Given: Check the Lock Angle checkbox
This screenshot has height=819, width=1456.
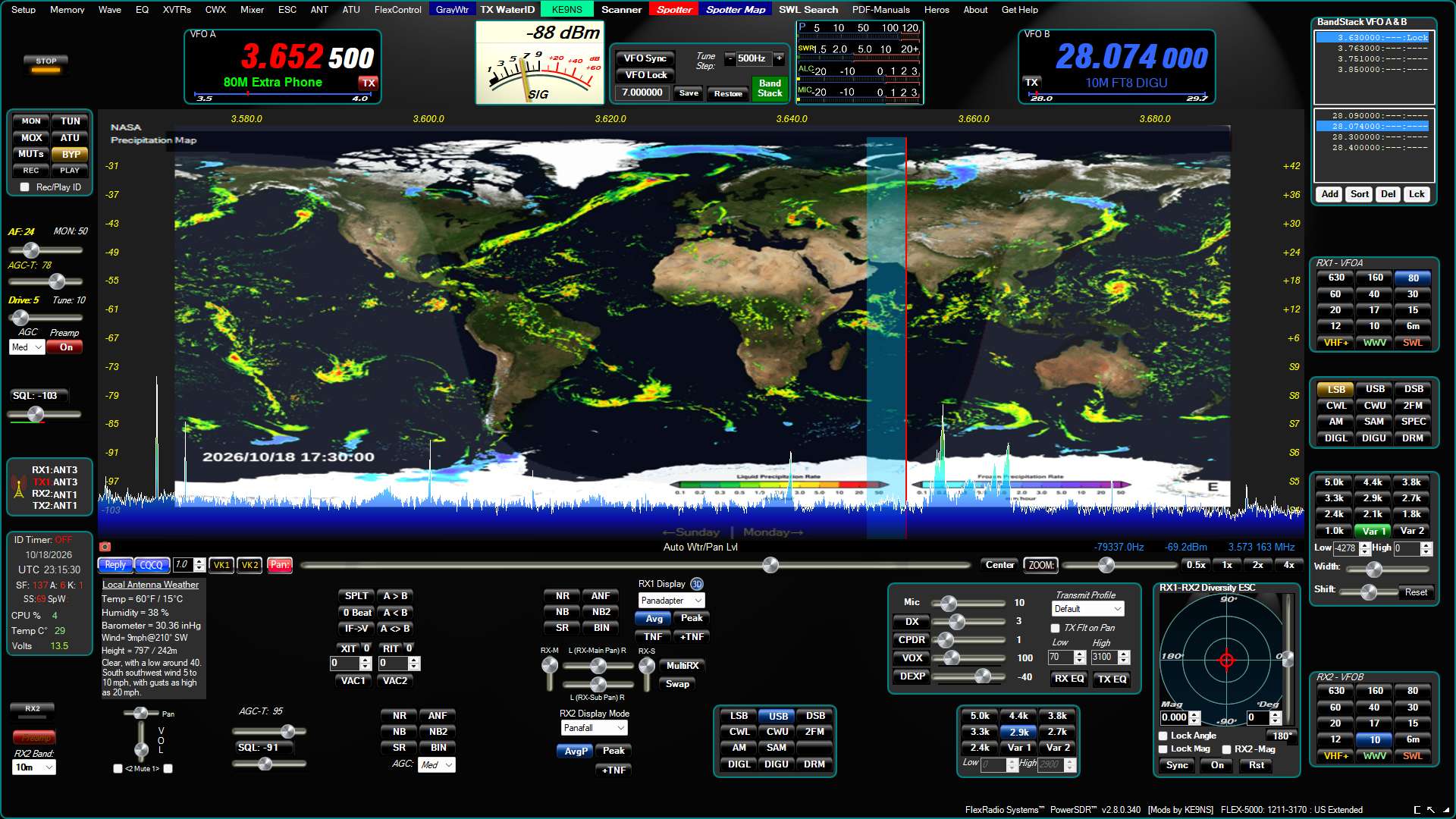Looking at the screenshot, I should click(1163, 736).
